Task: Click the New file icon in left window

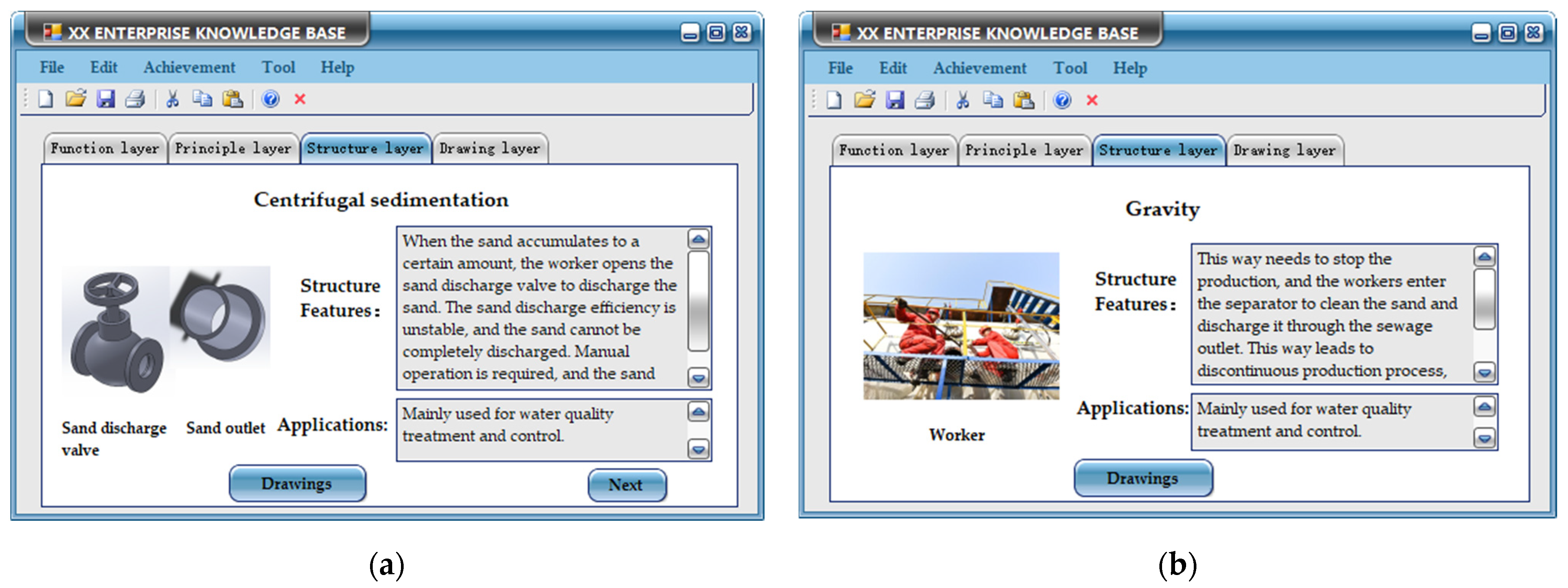Action: point(46,99)
